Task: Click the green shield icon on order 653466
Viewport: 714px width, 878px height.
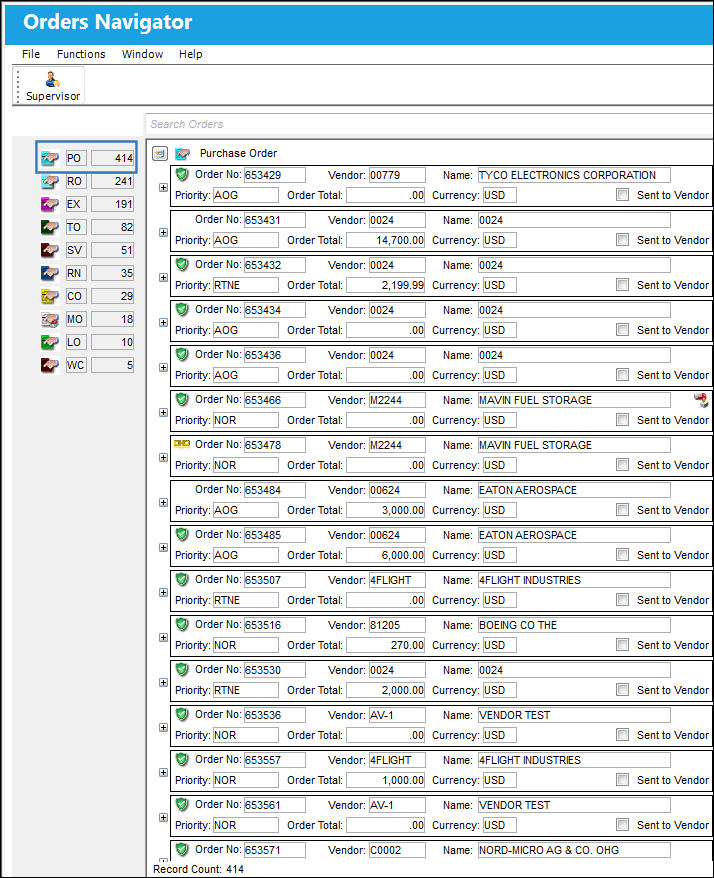Action: [182, 399]
